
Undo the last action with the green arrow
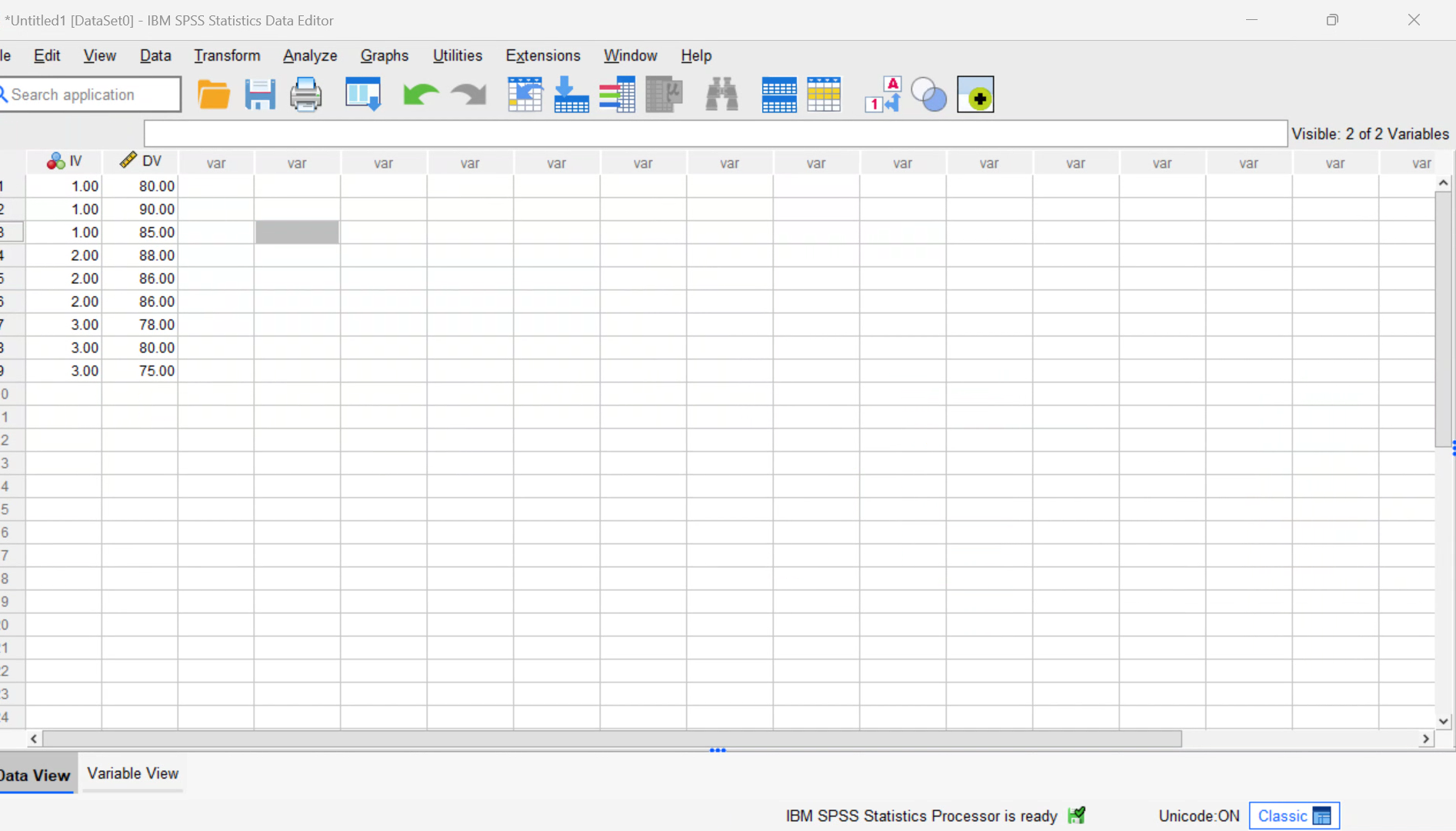(x=420, y=95)
